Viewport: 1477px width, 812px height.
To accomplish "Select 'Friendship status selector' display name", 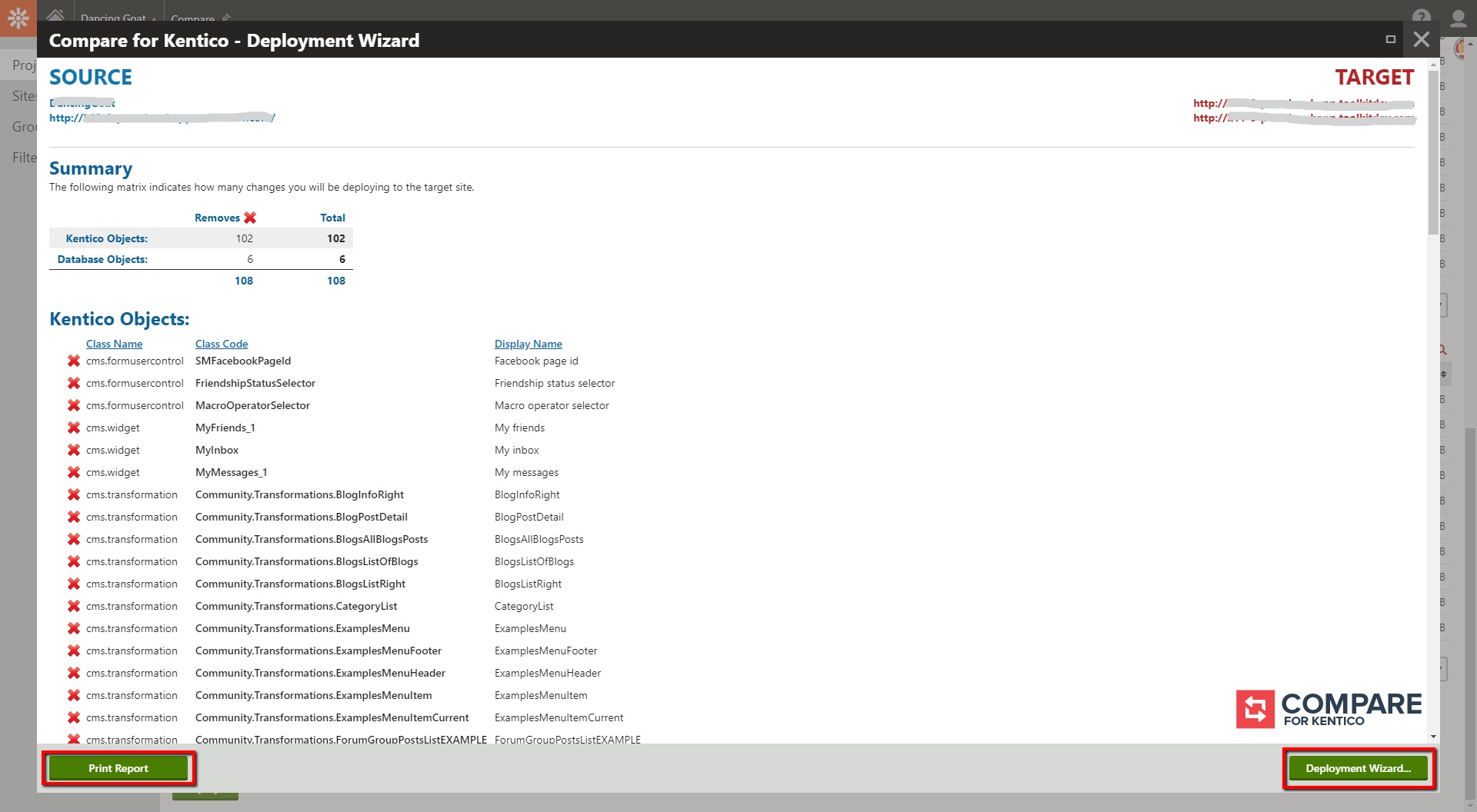I will [x=555, y=383].
